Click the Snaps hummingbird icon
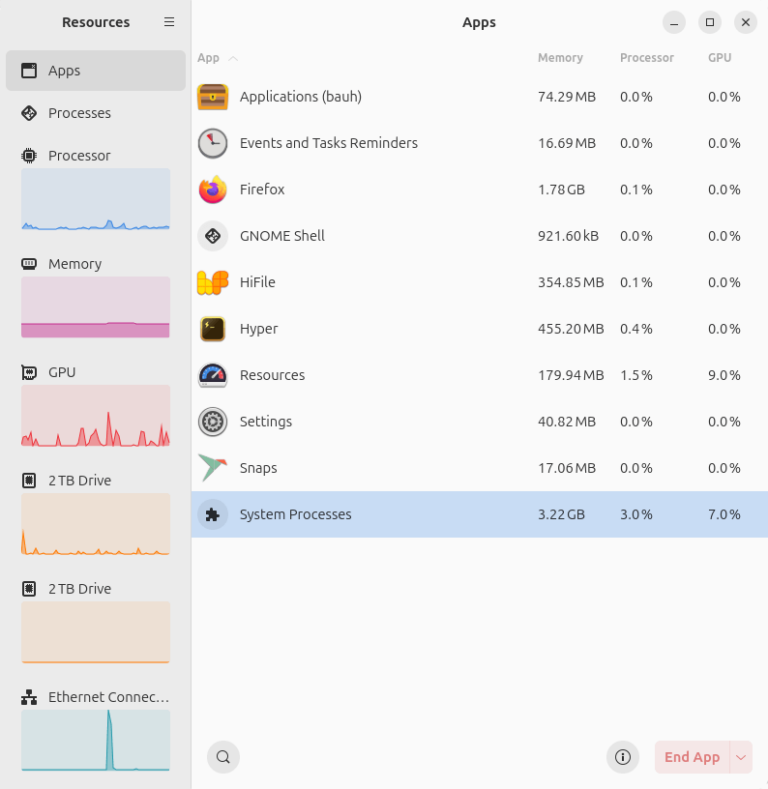Screen dimensions: 768x789 tap(212, 468)
